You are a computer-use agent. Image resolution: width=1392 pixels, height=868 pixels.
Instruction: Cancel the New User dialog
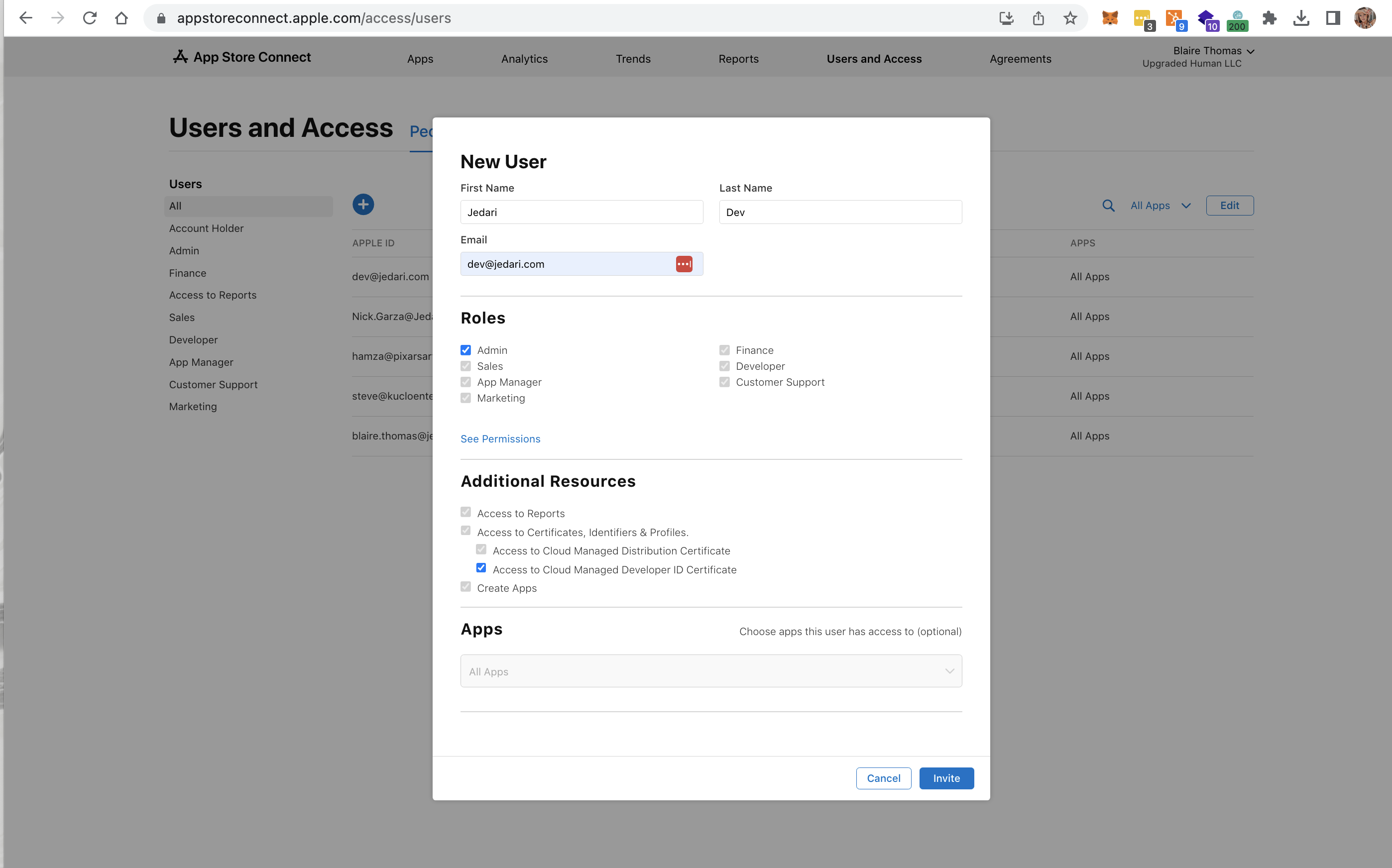pyautogui.click(x=883, y=778)
